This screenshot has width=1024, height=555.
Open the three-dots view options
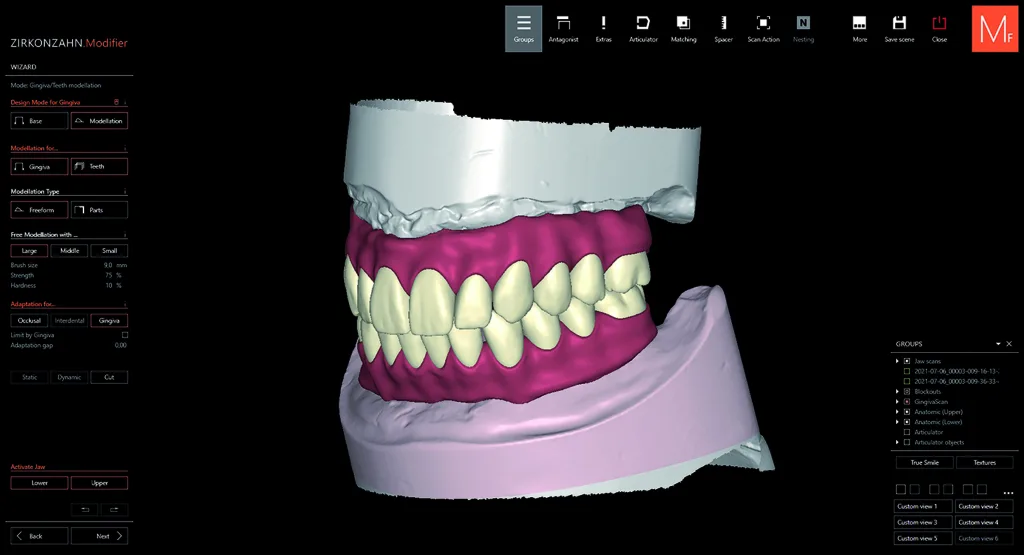point(1008,493)
